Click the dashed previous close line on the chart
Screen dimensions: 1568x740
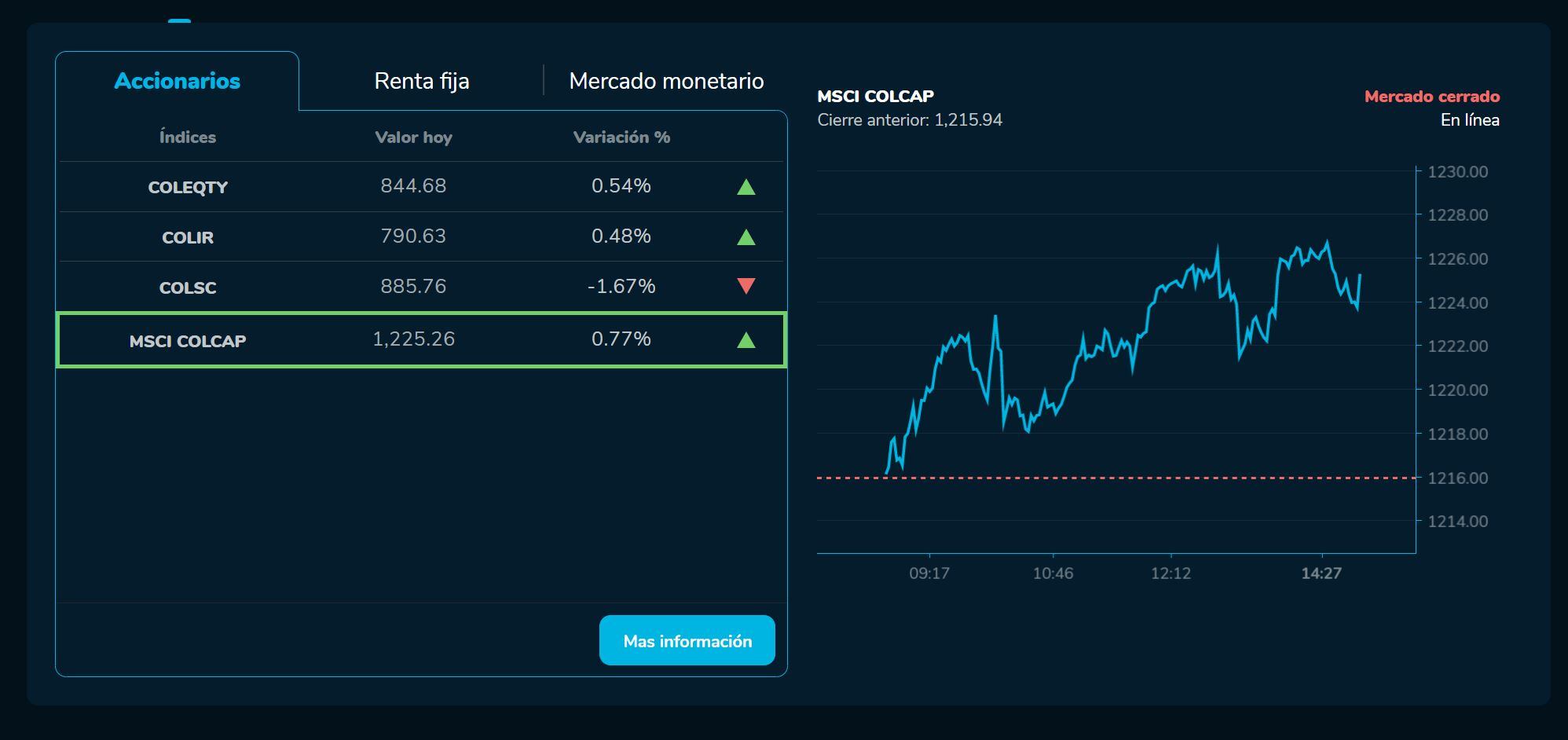click(1100, 476)
